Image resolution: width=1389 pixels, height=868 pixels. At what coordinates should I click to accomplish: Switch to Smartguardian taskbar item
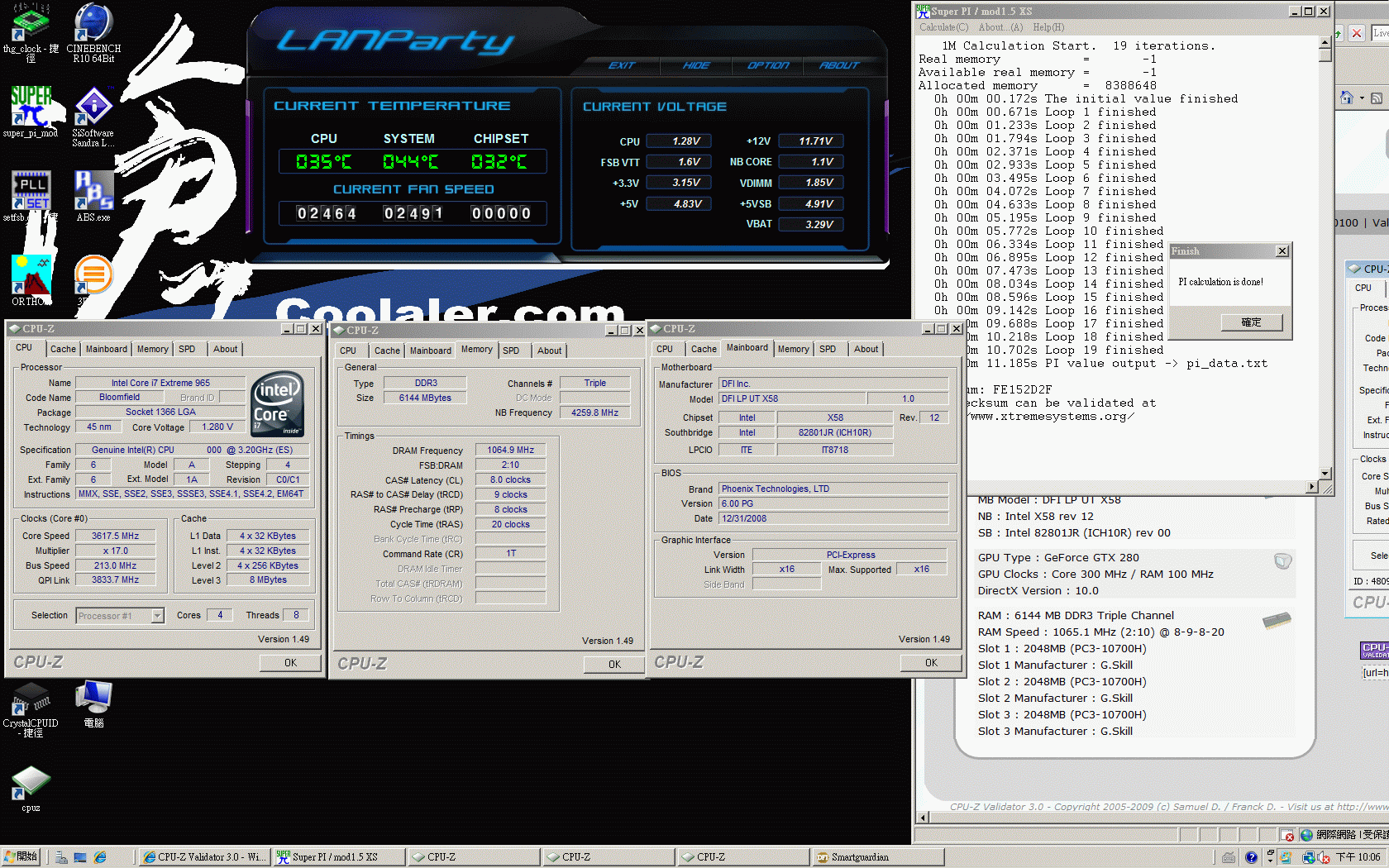(876, 857)
